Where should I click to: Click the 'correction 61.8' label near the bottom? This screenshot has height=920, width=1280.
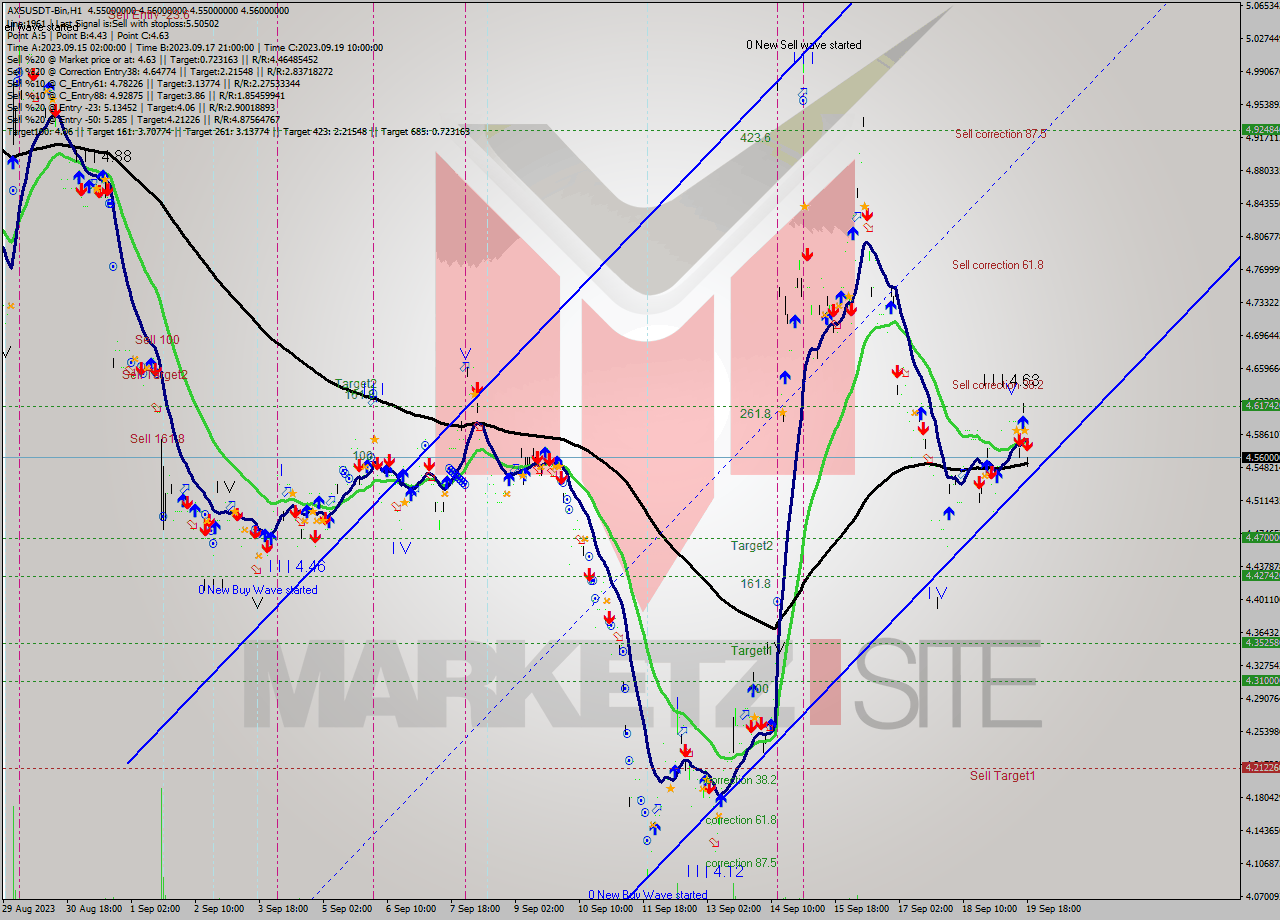[x=741, y=820]
